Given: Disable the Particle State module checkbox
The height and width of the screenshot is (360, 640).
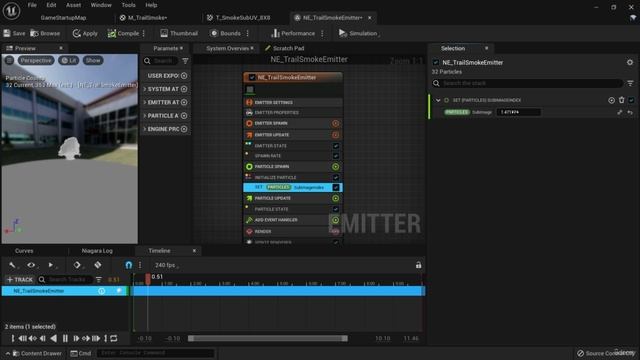Looking at the screenshot, I should click(x=336, y=209).
